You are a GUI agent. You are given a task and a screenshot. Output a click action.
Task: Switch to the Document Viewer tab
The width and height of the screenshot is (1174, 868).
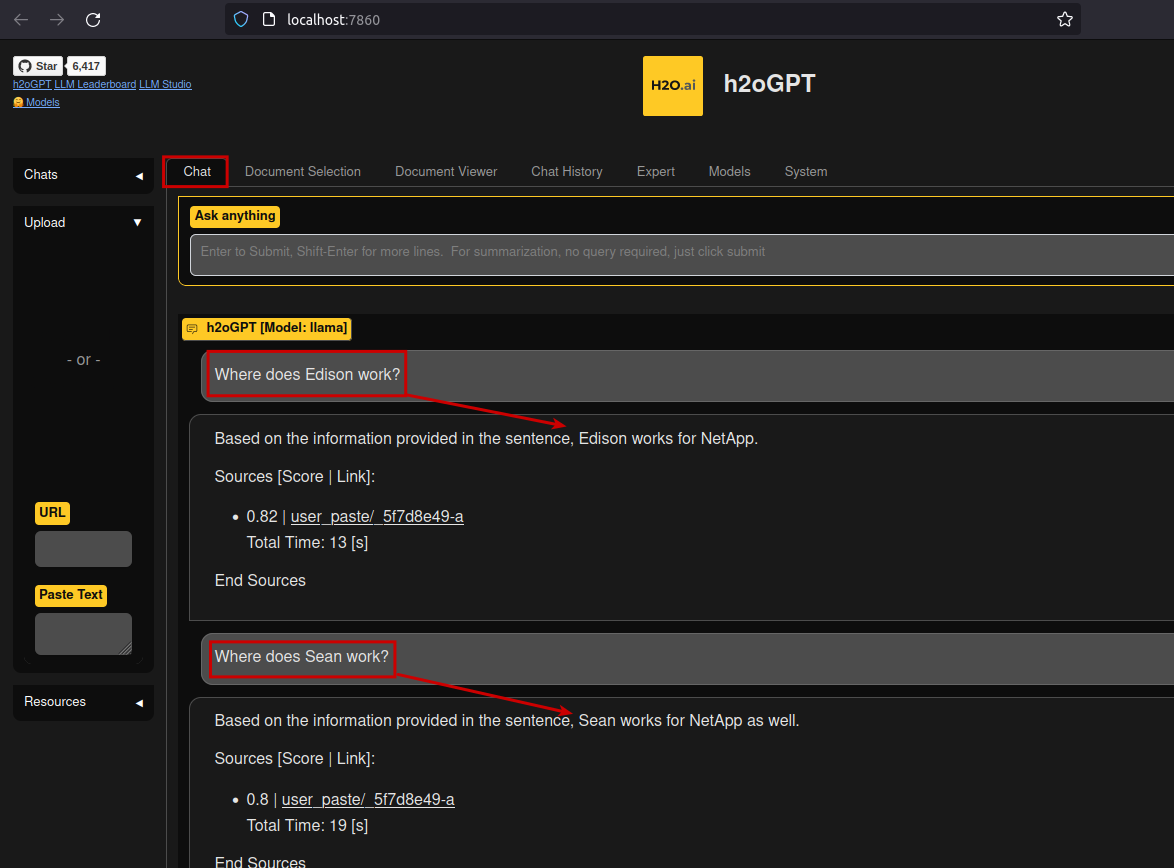[446, 172]
